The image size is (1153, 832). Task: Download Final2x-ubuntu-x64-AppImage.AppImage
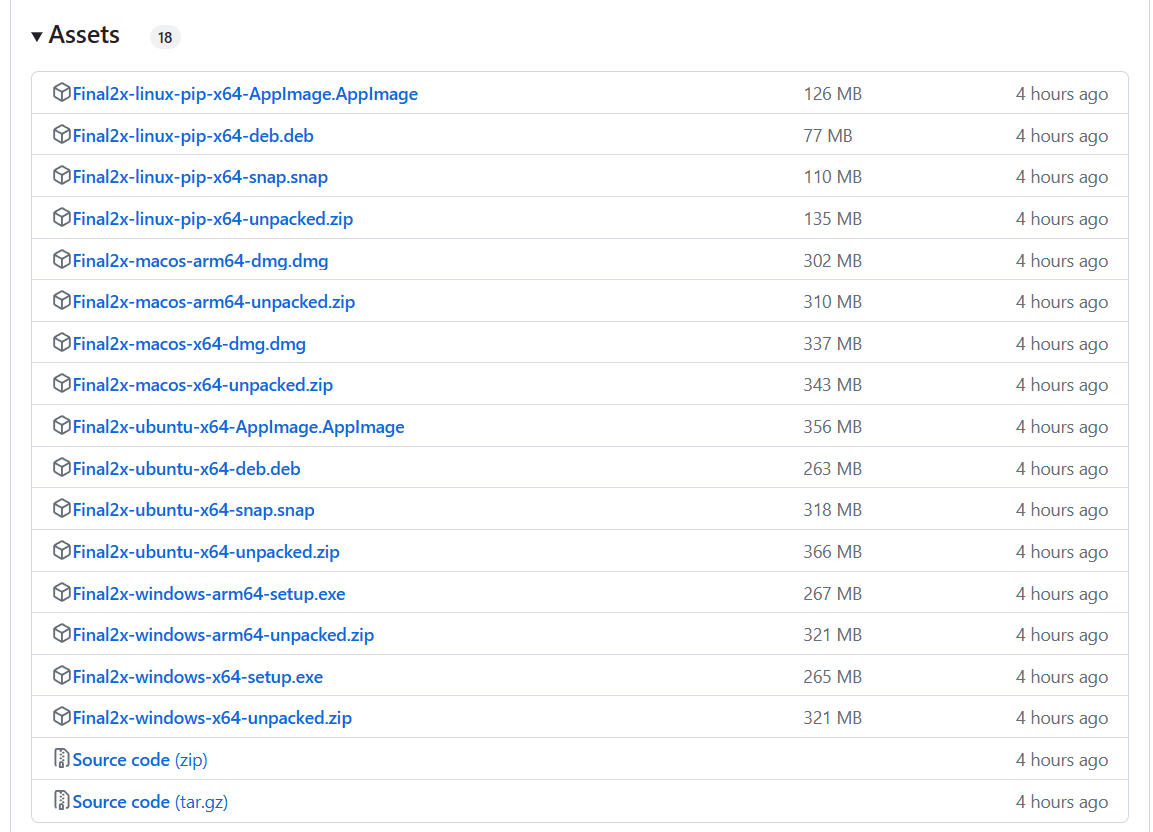[238, 427]
